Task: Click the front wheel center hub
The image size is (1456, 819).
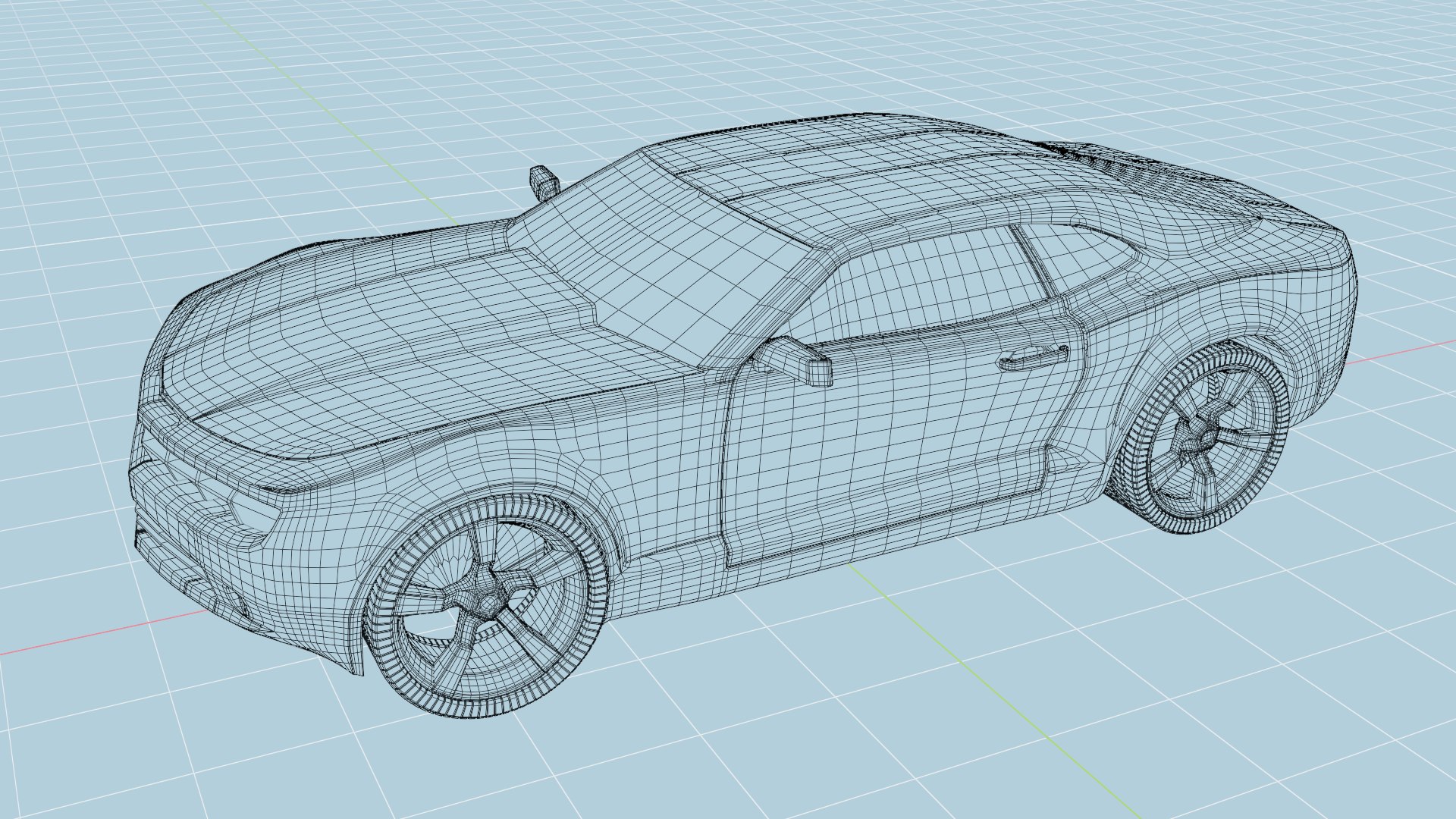Action: pos(488,599)
